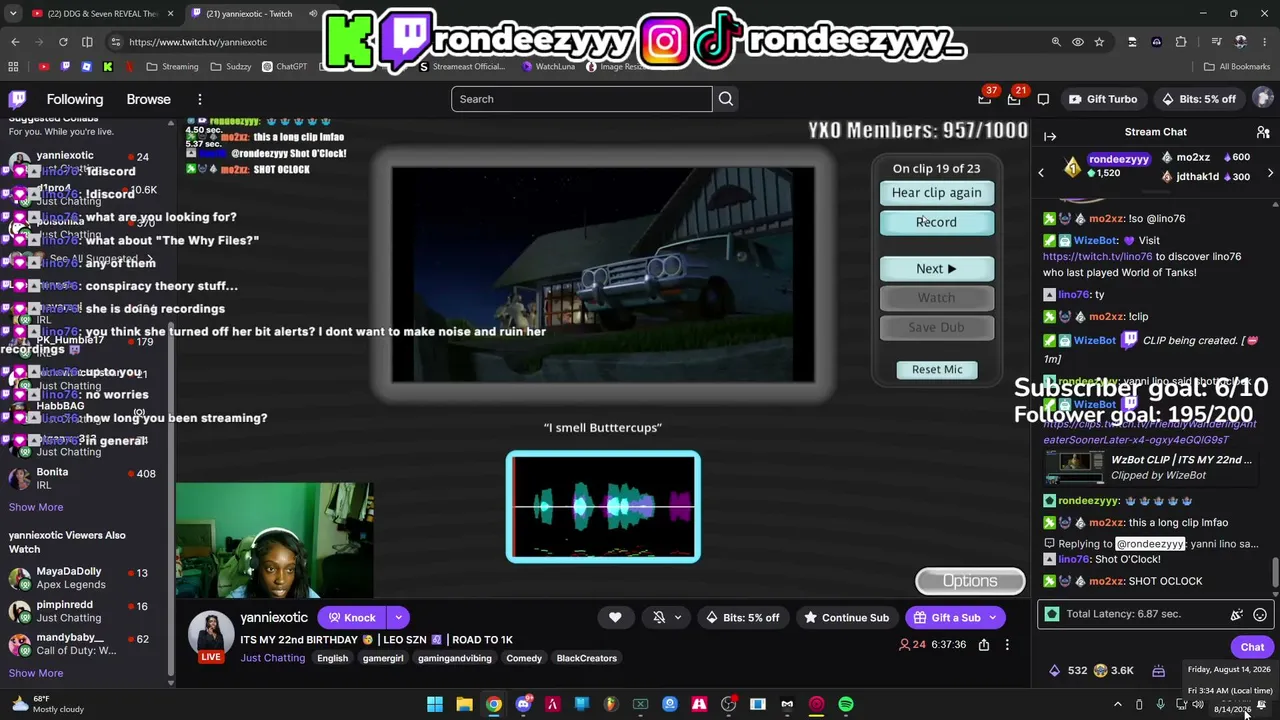Click the Continue Sub button
Viewport: 1280px width, 720px height.
click(x=847, y=618)
